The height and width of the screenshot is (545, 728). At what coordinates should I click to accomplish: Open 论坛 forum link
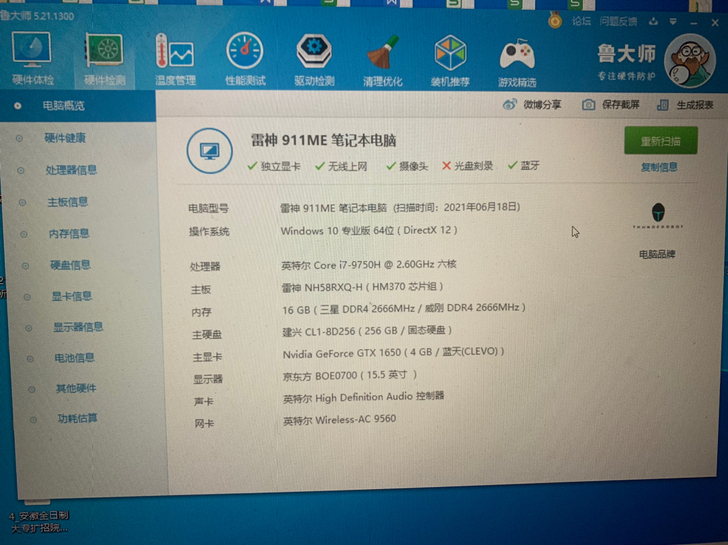581,21
